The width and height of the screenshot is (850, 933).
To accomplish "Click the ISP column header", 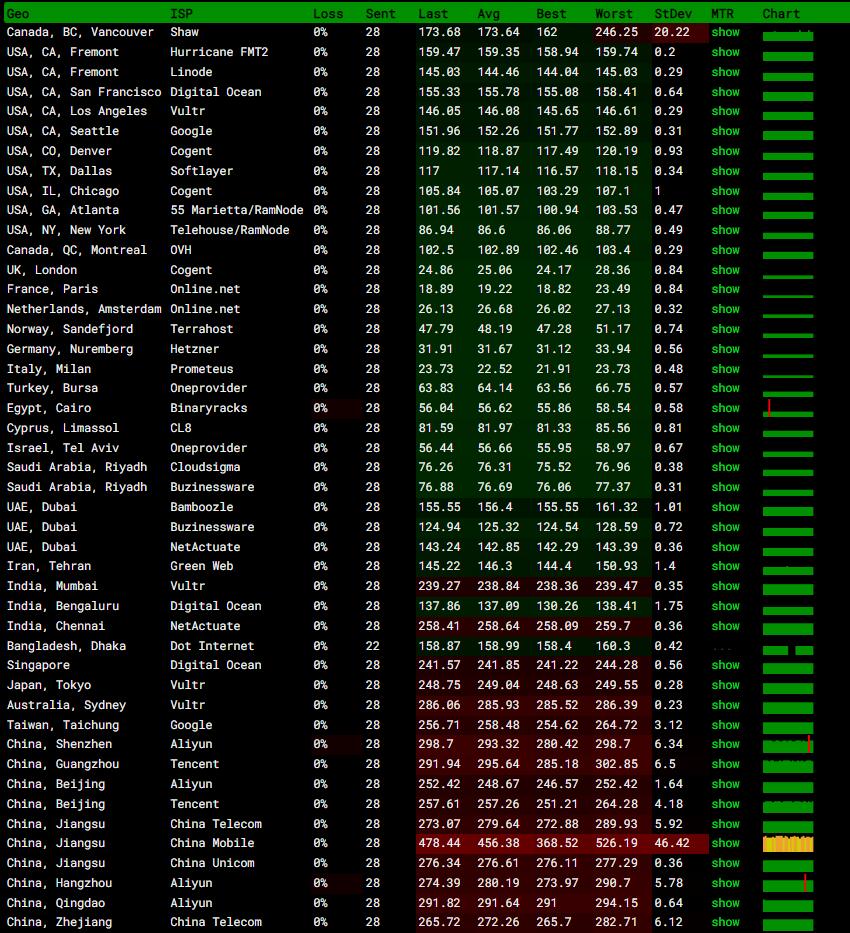I will [181, 14].
